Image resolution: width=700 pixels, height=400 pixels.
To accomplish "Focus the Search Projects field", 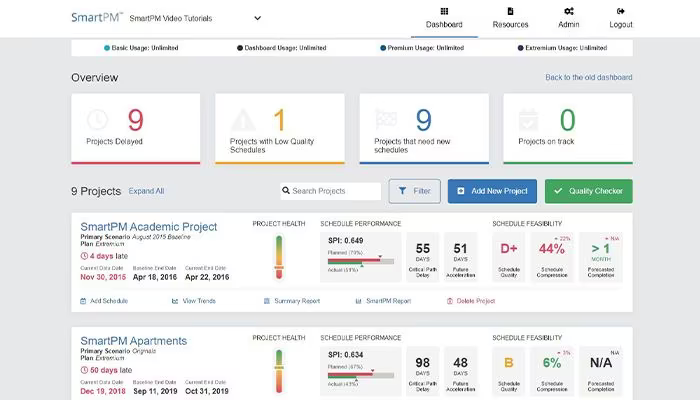I will pos(331,191).
